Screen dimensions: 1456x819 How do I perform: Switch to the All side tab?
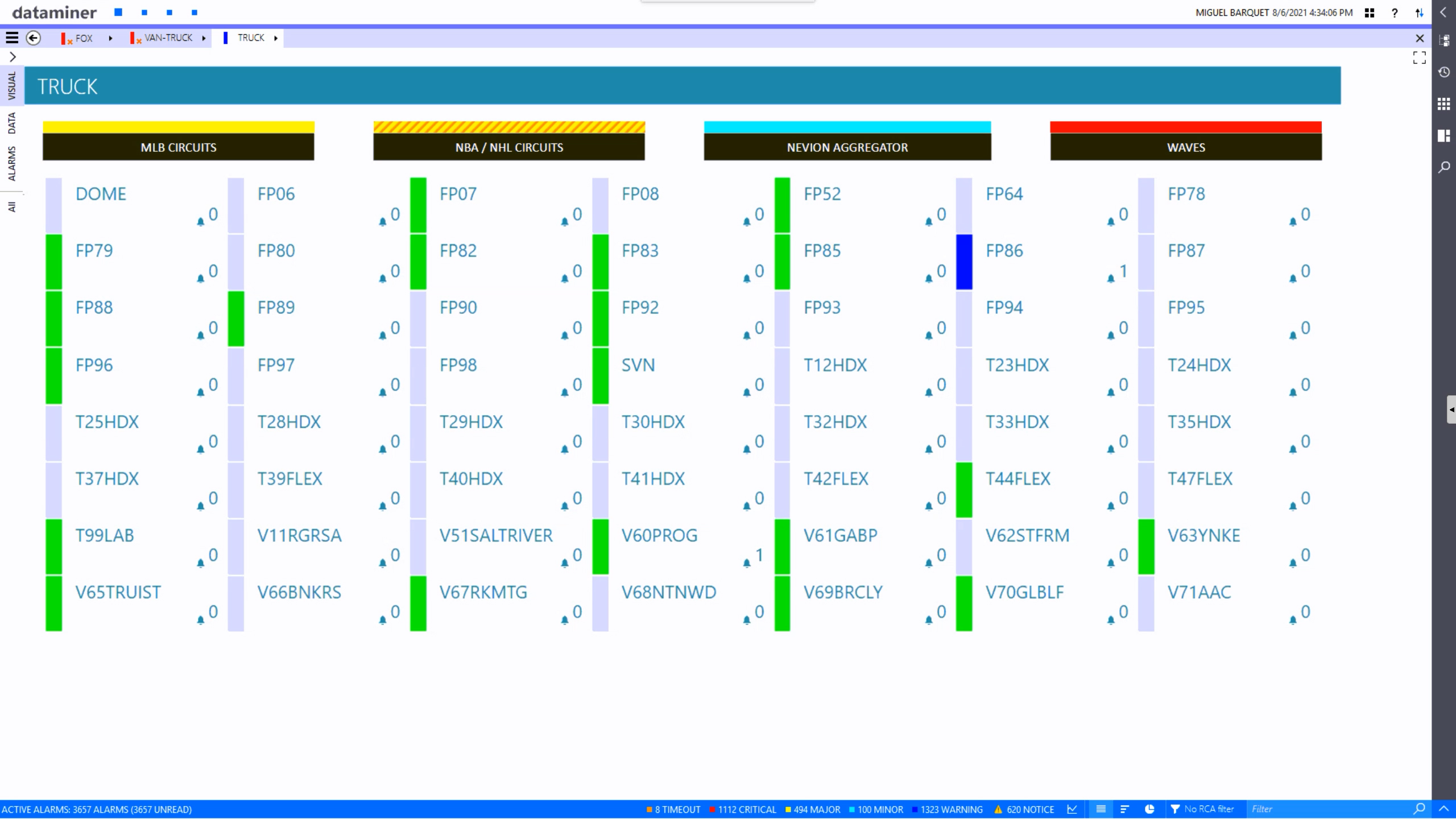pos(12,206)
